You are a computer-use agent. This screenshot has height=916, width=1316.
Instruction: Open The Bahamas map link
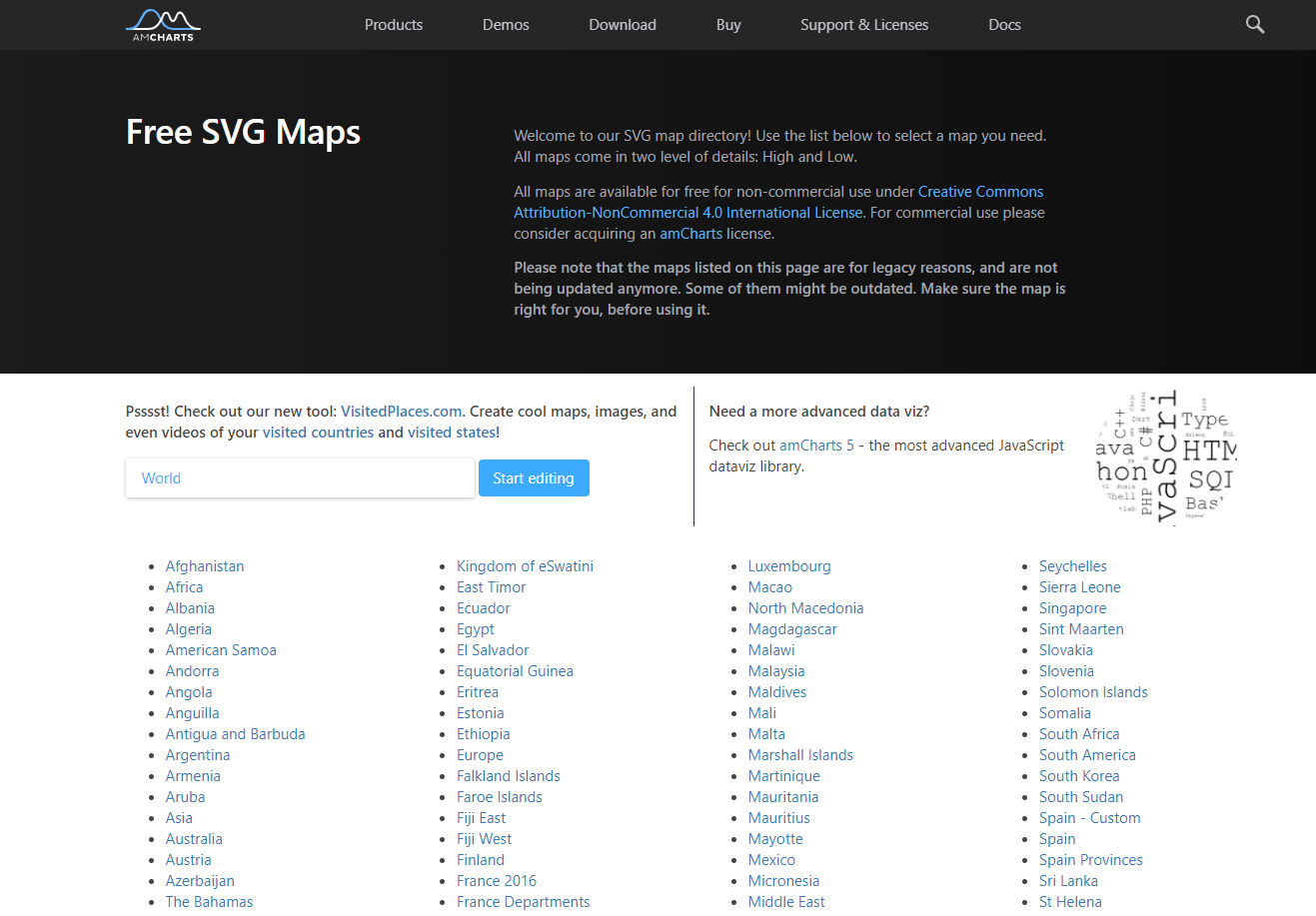pos(209,902)
